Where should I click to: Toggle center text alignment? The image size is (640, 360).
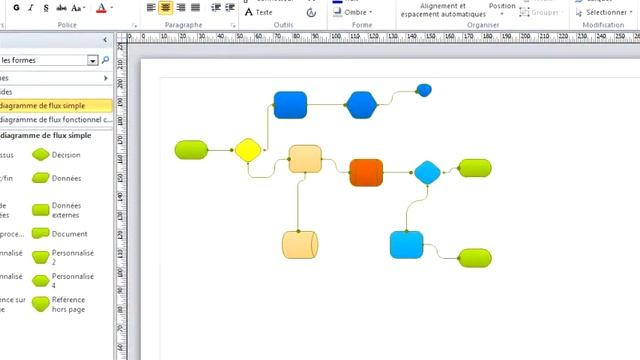point(165,7)
